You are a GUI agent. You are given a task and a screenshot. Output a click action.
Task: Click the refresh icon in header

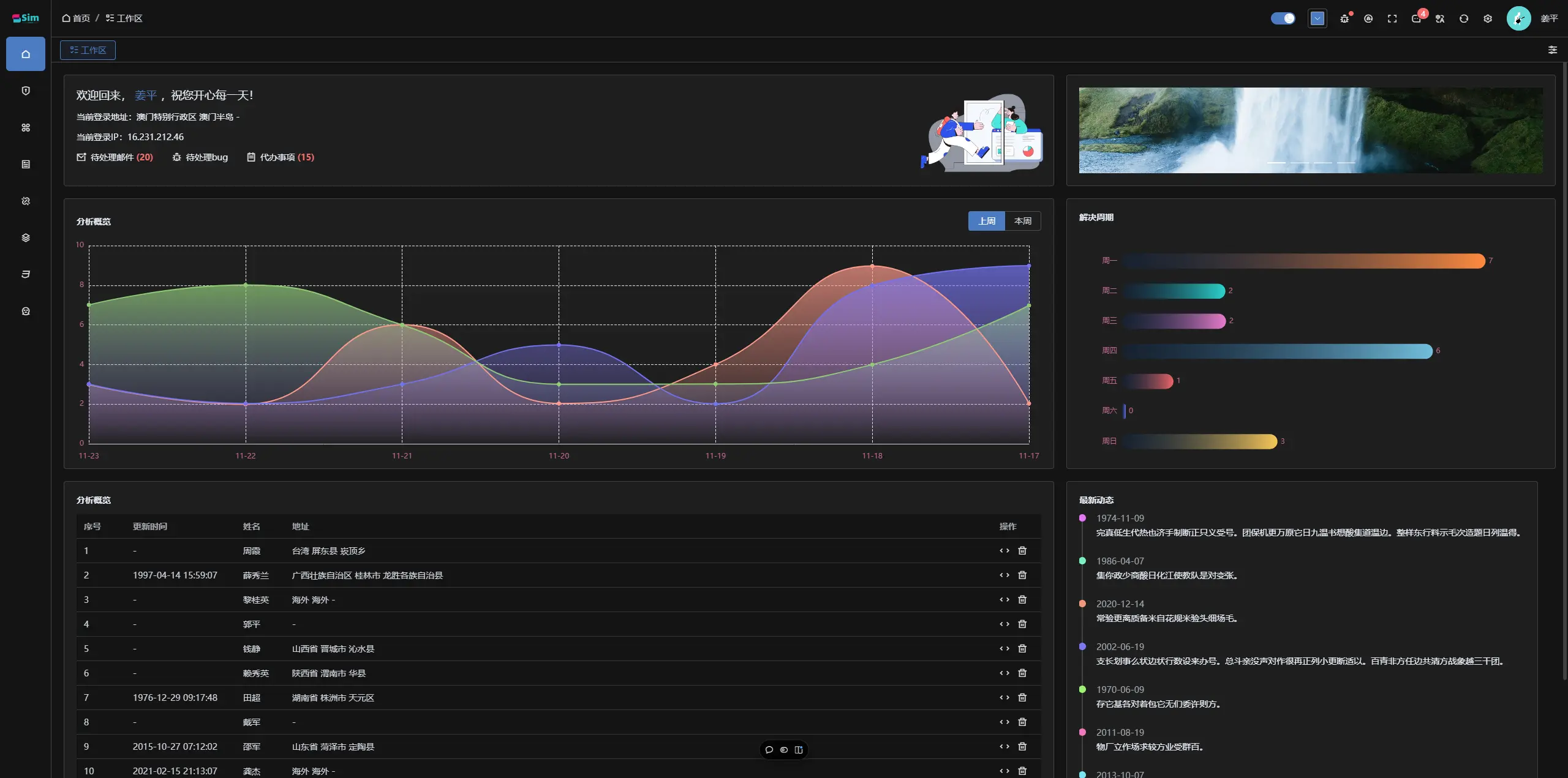[1464, 18]
